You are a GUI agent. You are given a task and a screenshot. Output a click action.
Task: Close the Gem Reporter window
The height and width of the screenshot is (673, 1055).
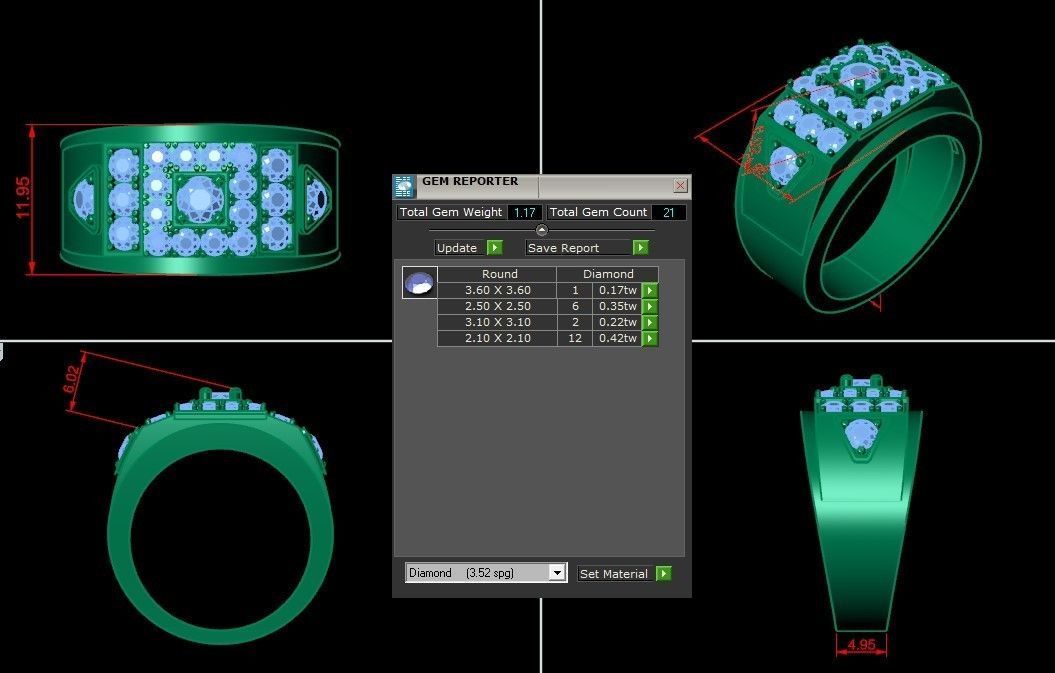tap(680, 185)
